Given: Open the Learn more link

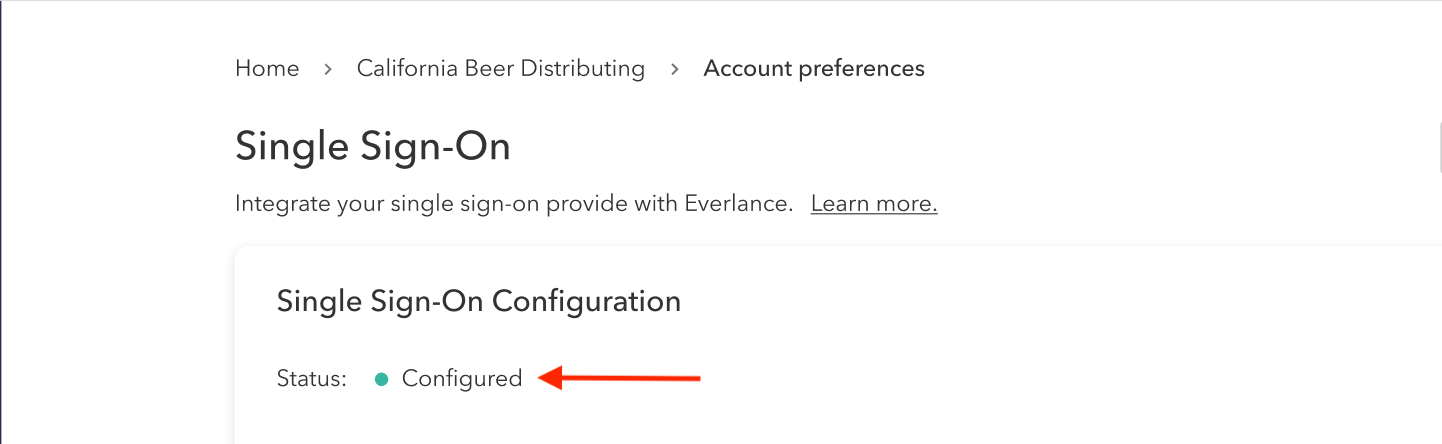Looking at the screenshot, I should (x=873, y=204).
